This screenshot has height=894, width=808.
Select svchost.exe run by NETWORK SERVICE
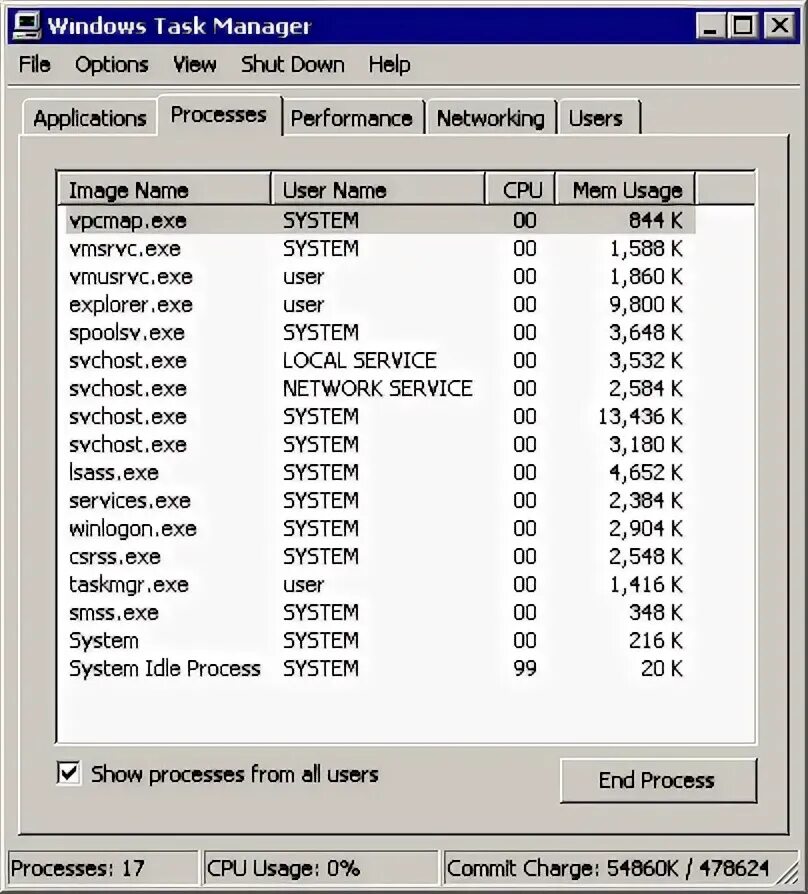[x=381, y=388]
